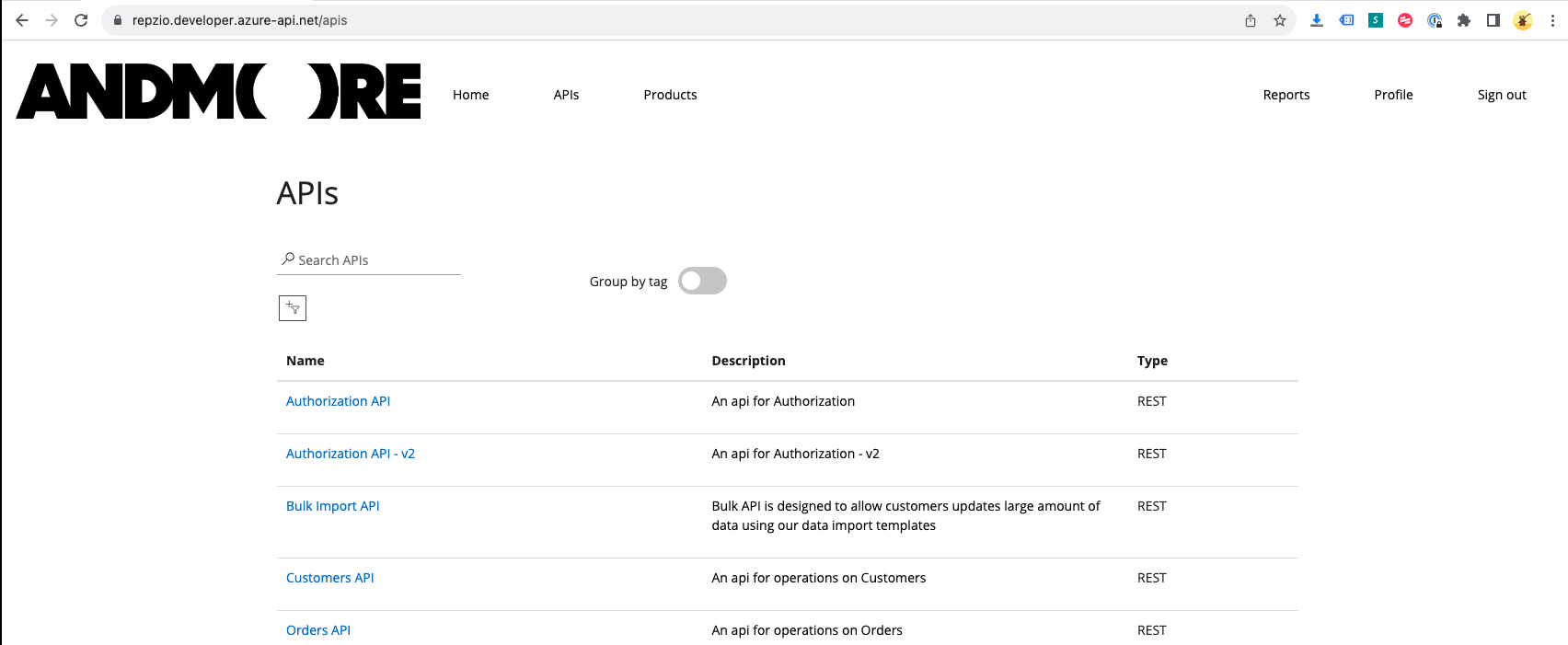The width and height of the screenshot is (1568, 645).
Task: Reload the page with the refresh icon
Action: point(81,20)
